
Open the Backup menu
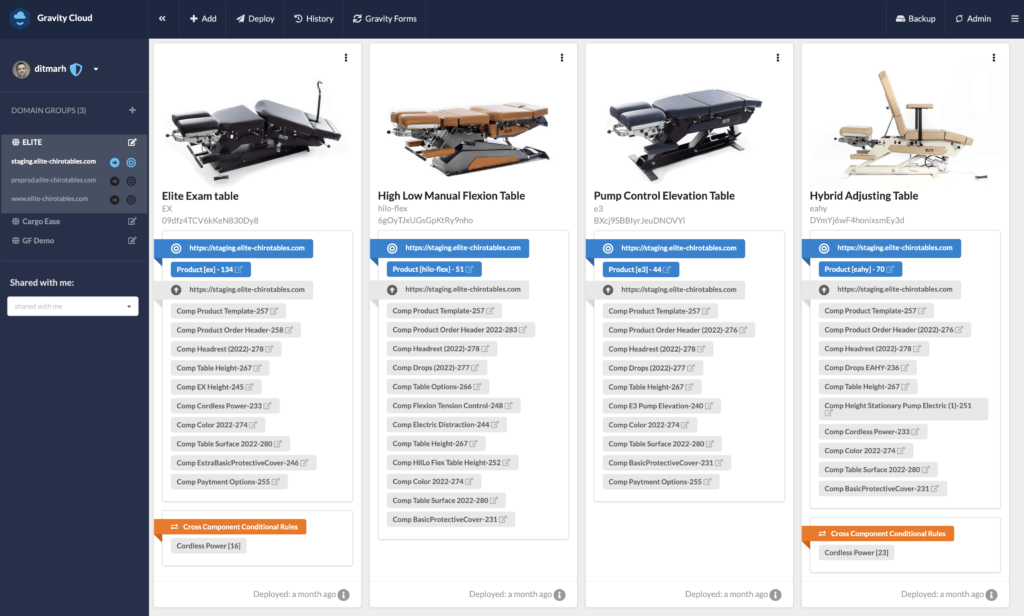(916, 19)
